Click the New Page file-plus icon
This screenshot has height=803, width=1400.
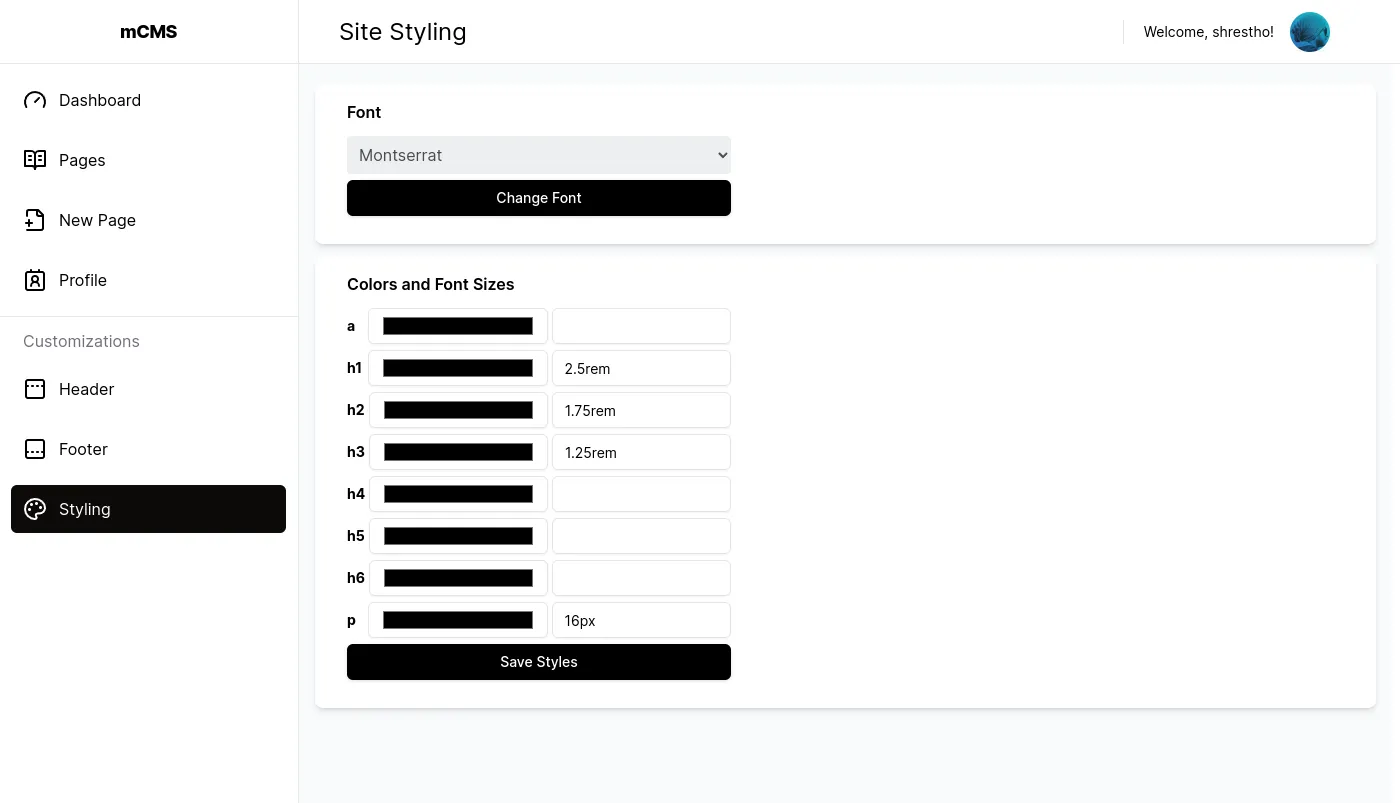tap(35, 220)
